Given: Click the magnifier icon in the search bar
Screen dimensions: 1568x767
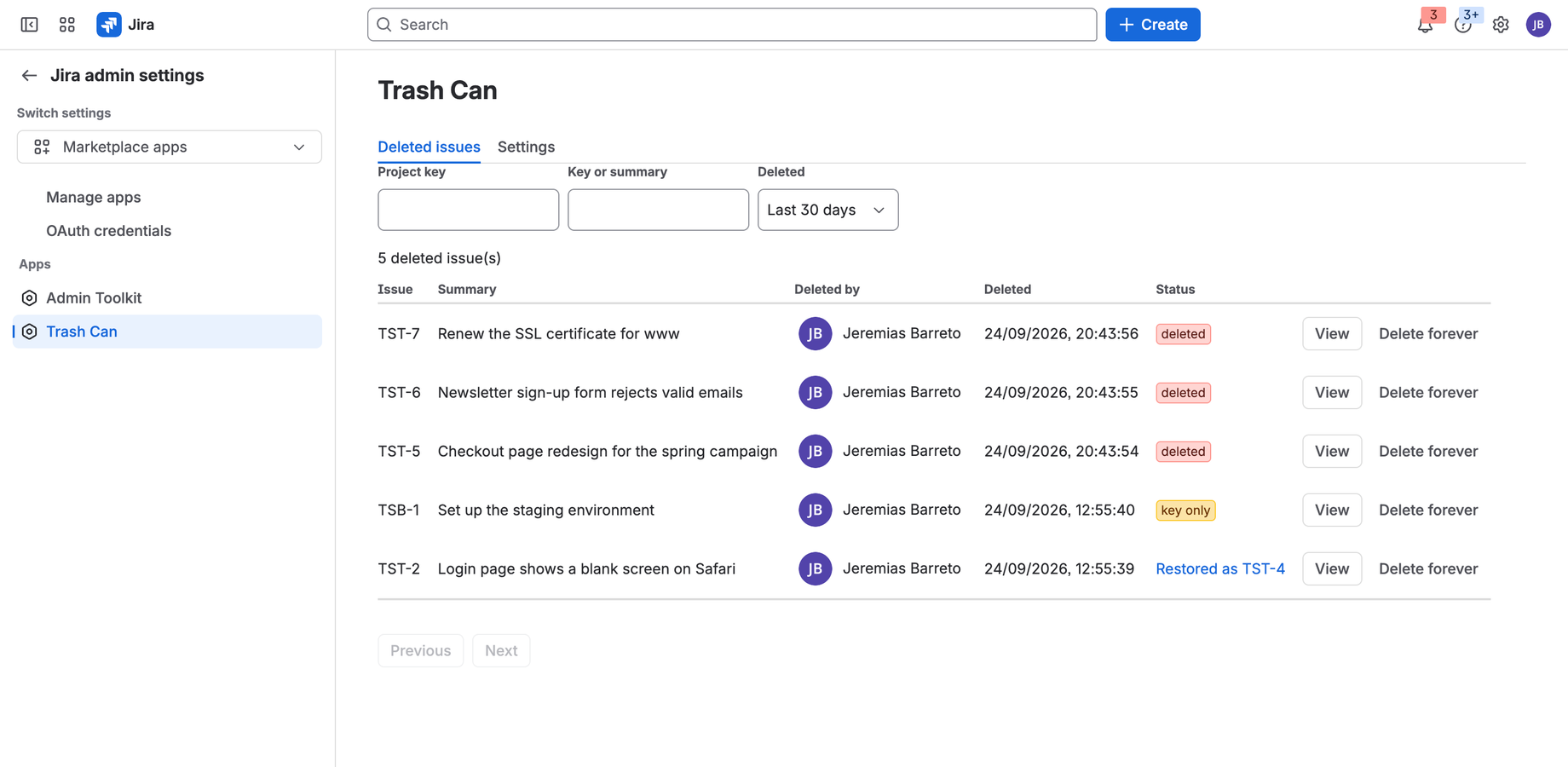Looking at the screenshot, I should pos(384,25).
